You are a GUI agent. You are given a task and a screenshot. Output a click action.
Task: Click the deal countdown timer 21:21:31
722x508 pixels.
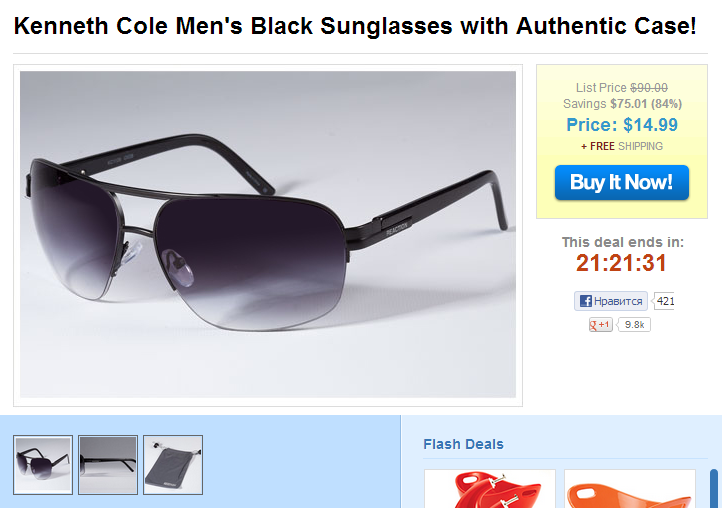click(621, 263)
